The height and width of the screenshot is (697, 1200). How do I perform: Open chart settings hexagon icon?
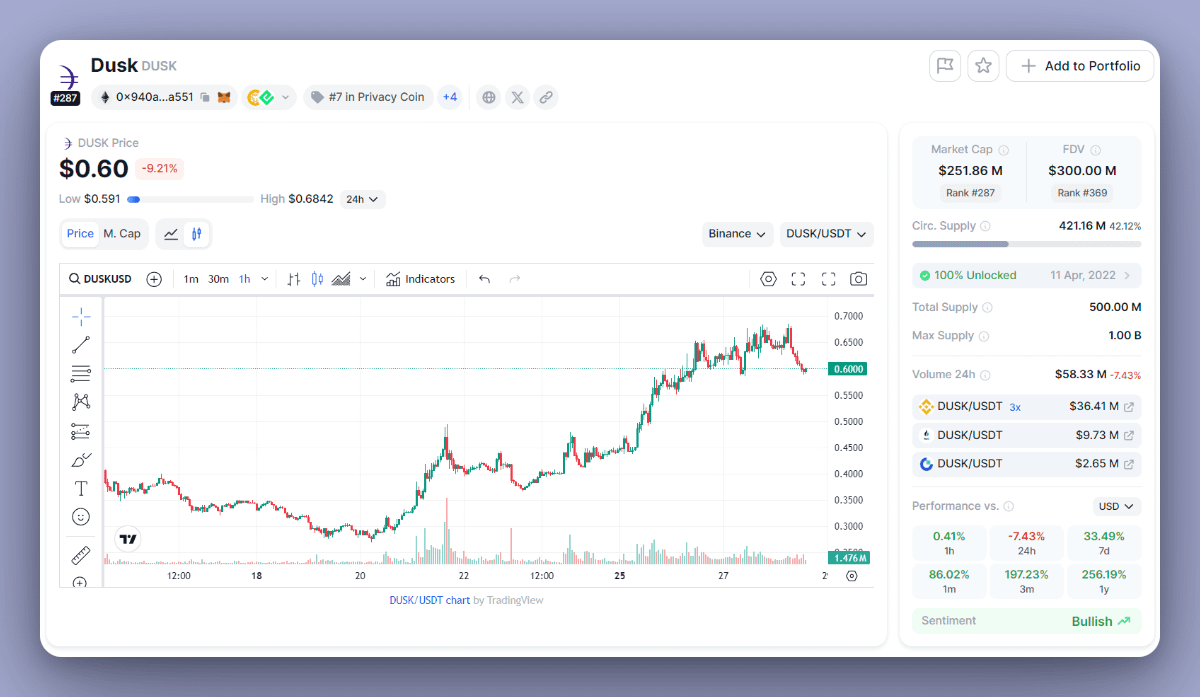click(x=768, y=279)
